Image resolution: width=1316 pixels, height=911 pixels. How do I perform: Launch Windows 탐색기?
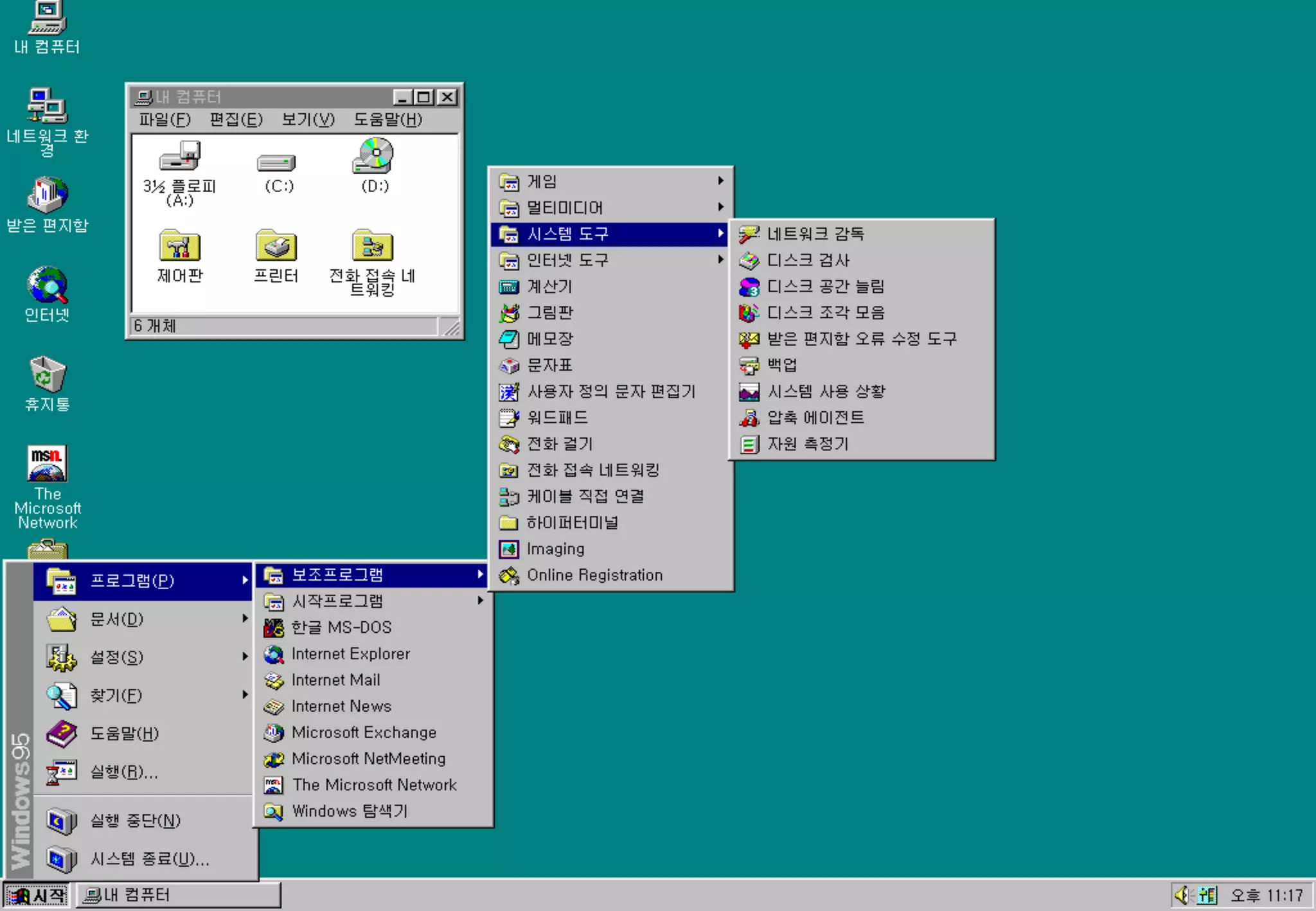coord(374,811)
